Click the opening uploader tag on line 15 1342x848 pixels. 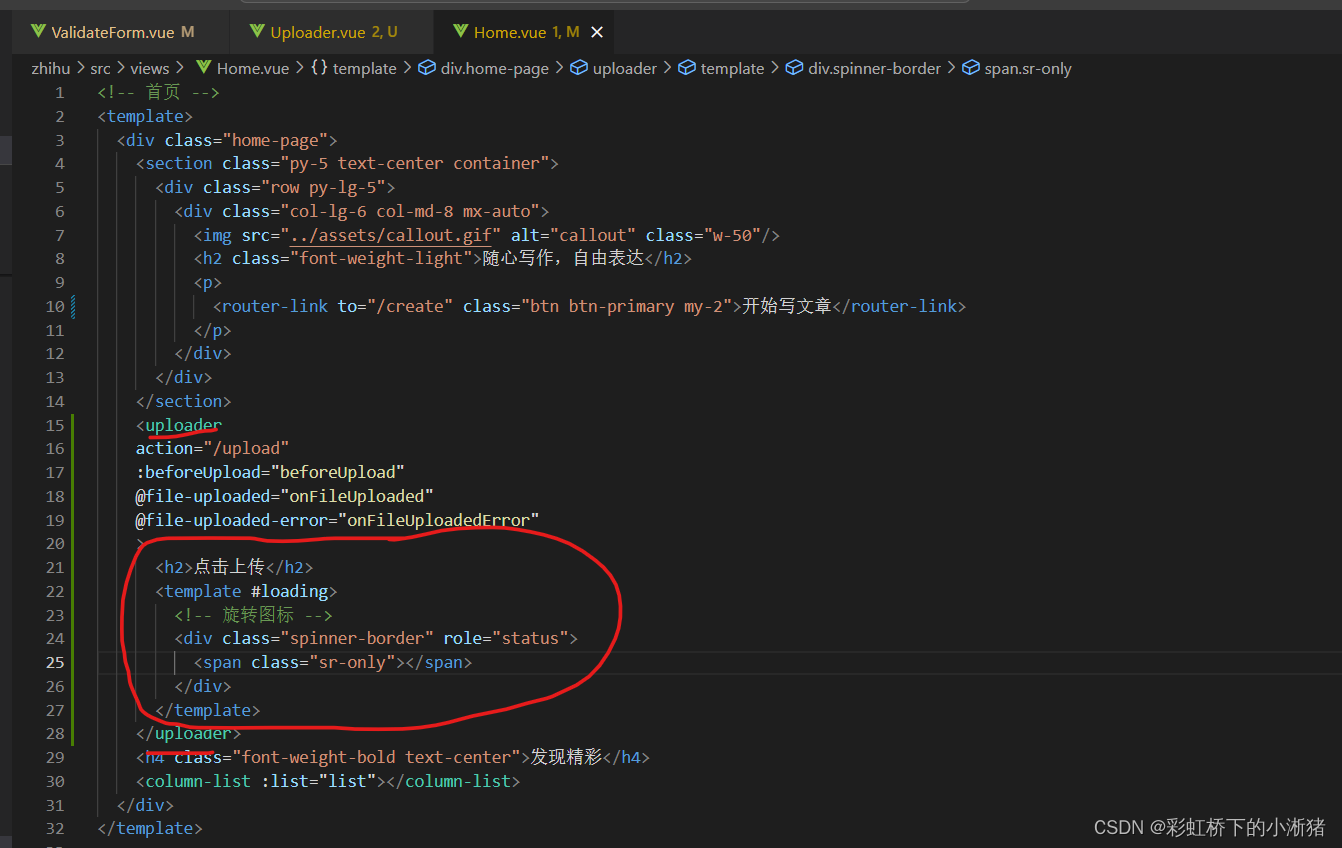point(179,425)
